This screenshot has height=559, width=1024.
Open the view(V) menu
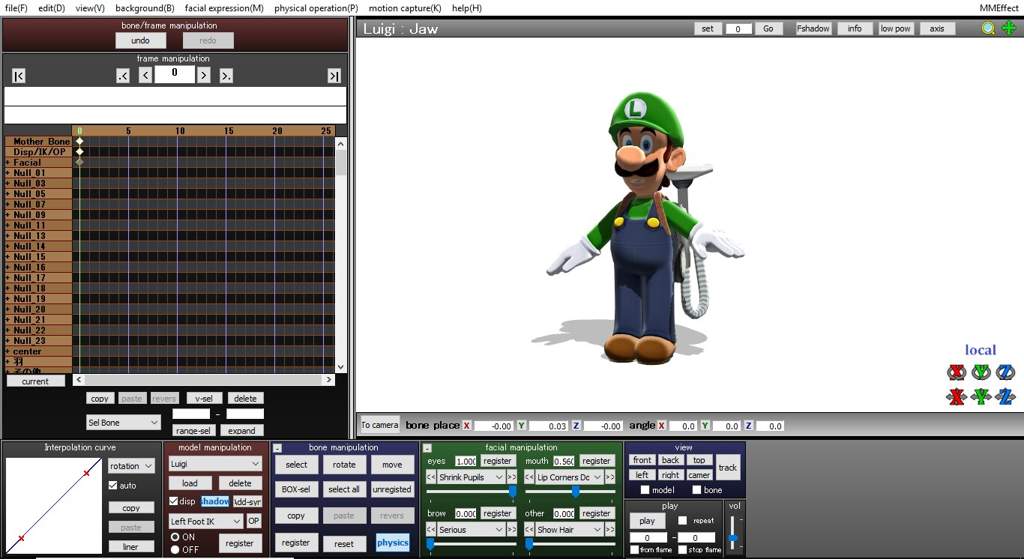(x=90, y=8)
